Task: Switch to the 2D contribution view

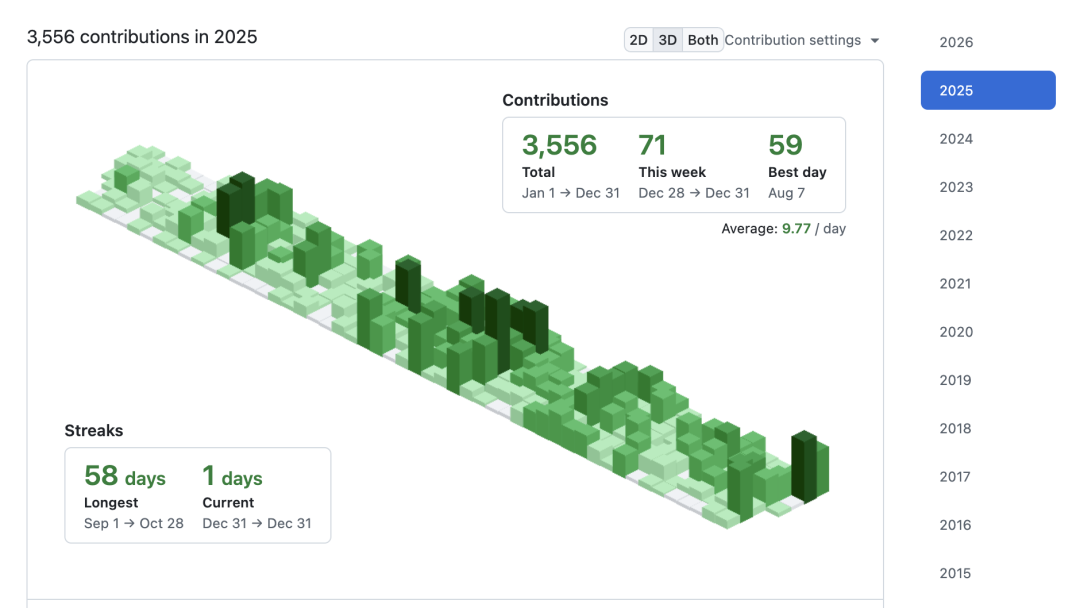Action: [638, 40]
